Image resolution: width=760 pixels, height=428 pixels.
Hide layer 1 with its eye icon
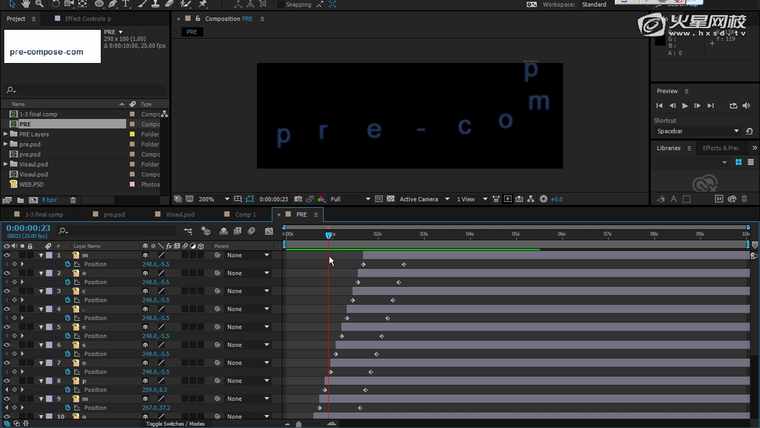[7, 255]
